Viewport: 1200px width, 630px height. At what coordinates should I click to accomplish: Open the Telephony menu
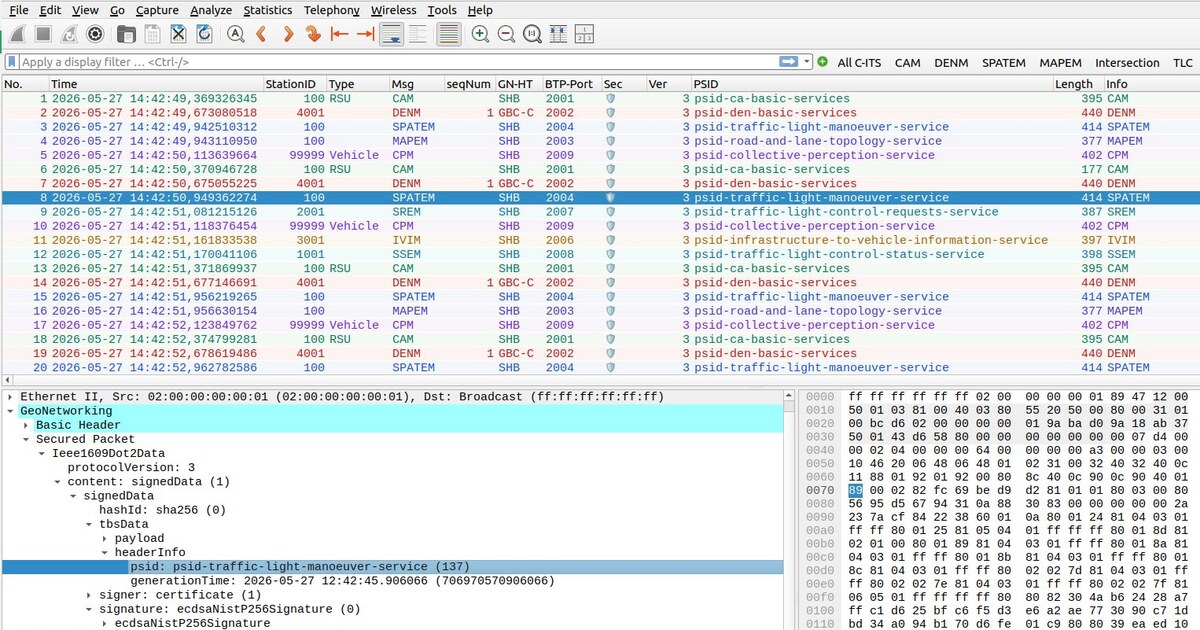pyautogui.click(x=332, y=10)
